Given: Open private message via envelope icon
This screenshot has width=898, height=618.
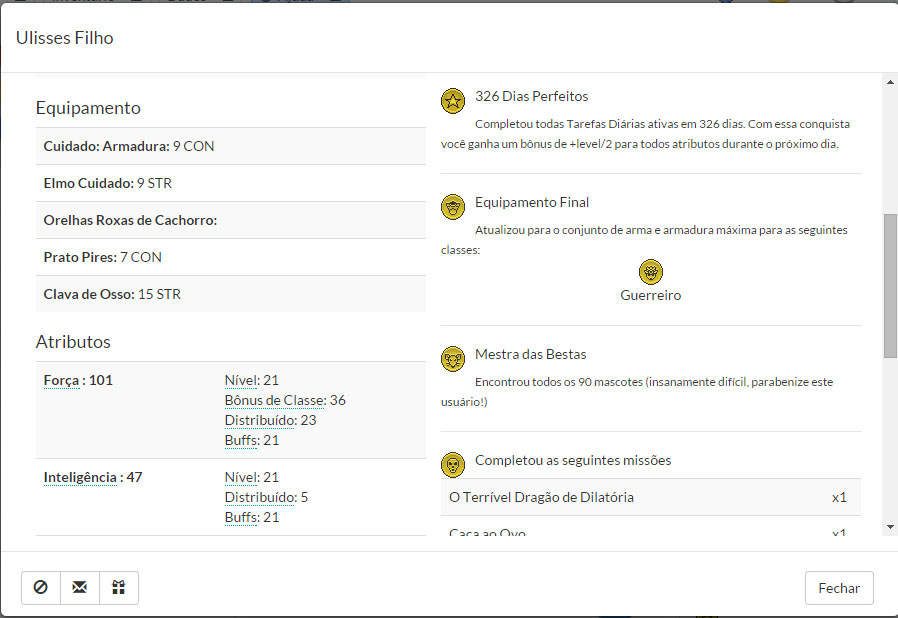Looking at the screenshot, I should point(80,588).
